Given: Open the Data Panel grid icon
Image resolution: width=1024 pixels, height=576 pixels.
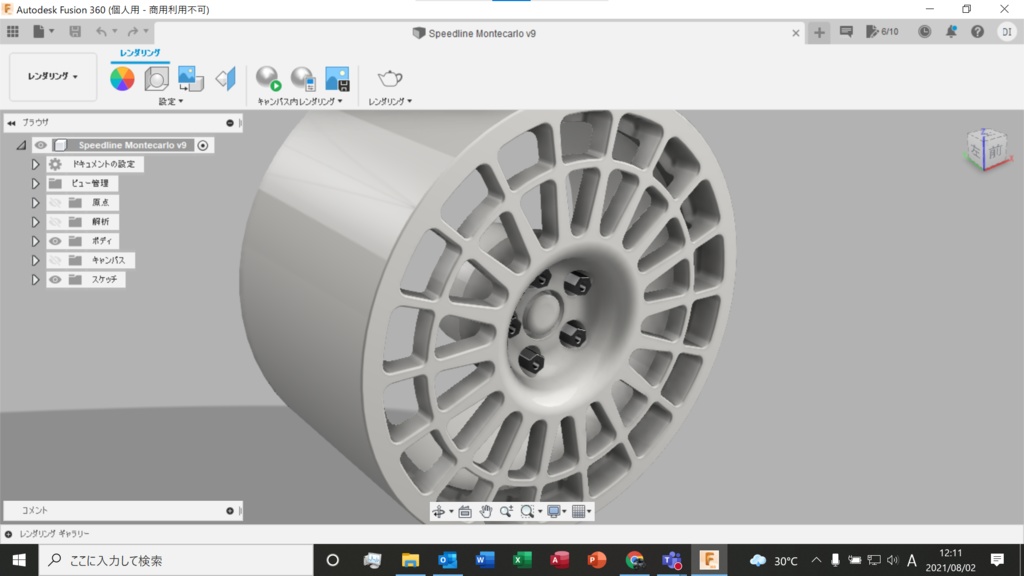Looking at the screenshot, I should coord(13,32).
